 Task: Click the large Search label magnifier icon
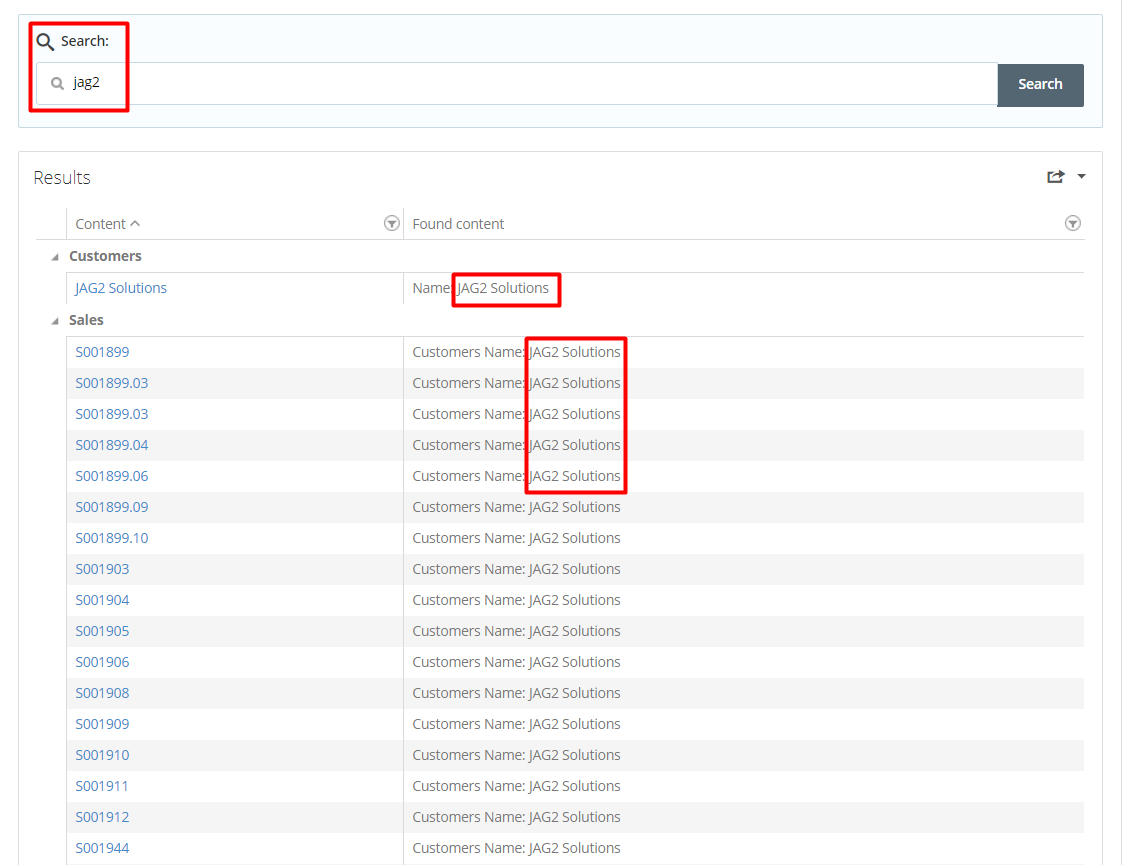click(x=45, y=41)
